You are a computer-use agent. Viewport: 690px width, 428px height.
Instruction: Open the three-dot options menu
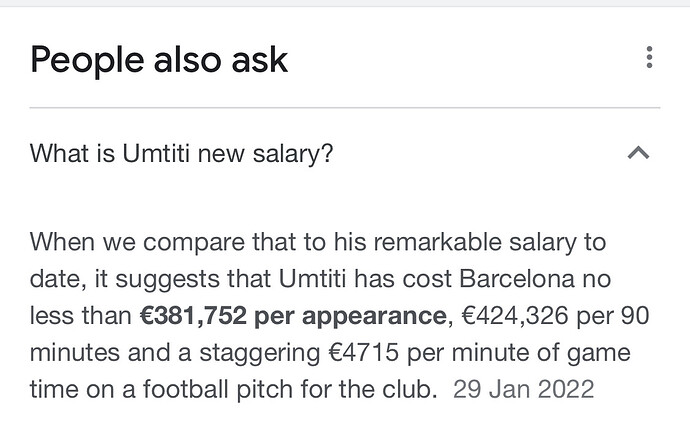649,58
